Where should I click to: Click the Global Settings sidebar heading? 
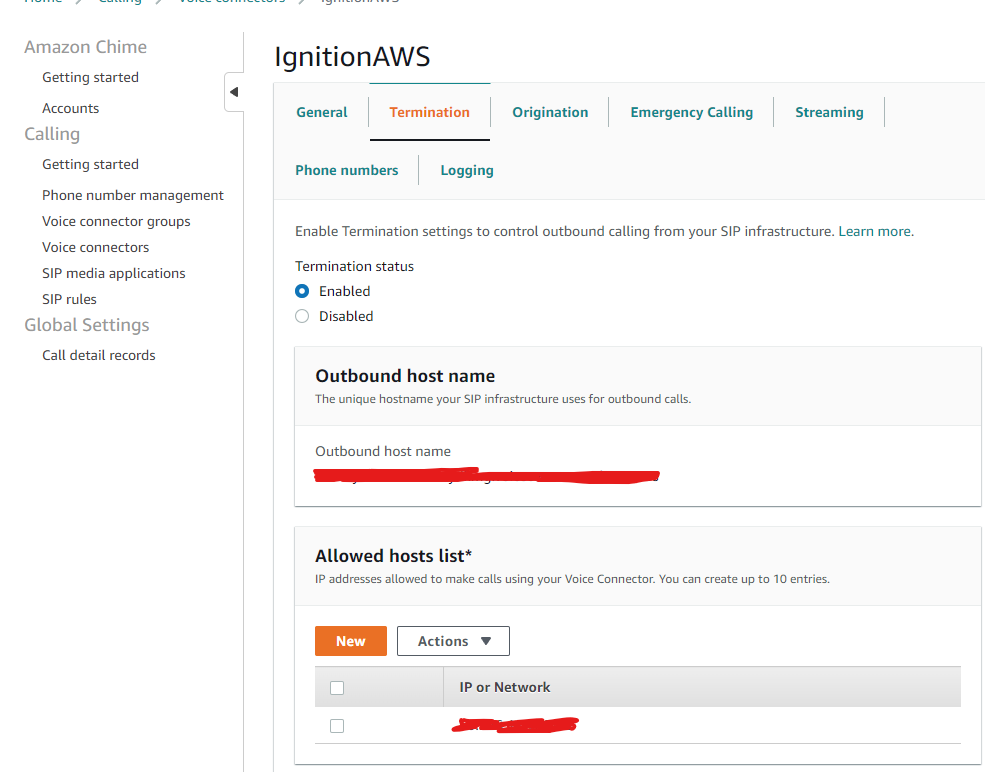(x=87, y=325)
